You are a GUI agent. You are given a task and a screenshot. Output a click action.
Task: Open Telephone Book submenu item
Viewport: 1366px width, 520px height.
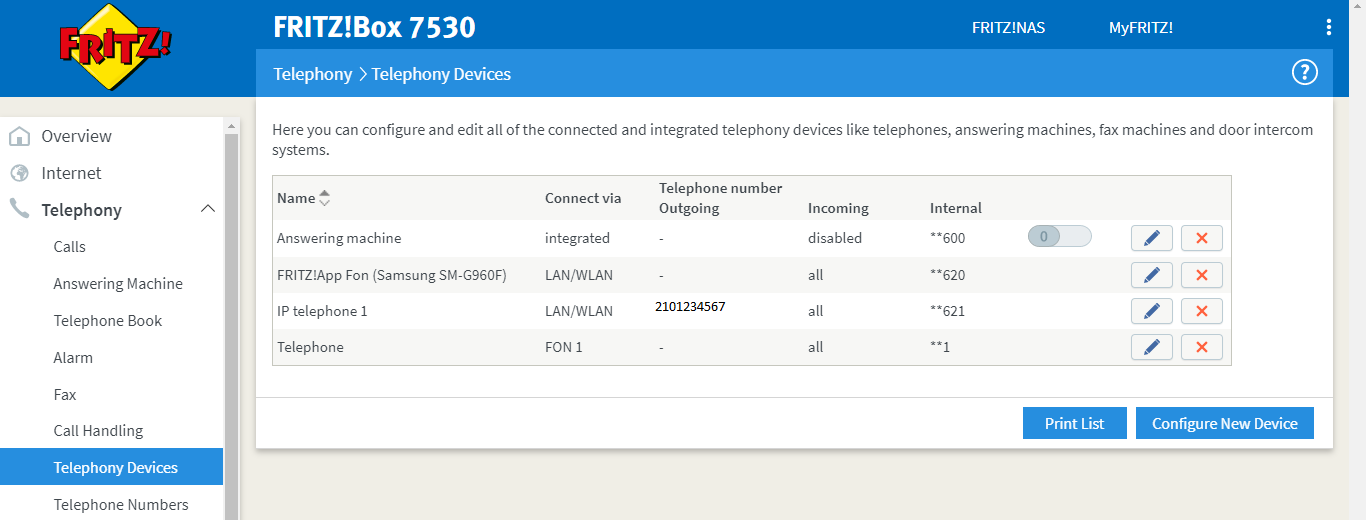click(x=108, y=321)
